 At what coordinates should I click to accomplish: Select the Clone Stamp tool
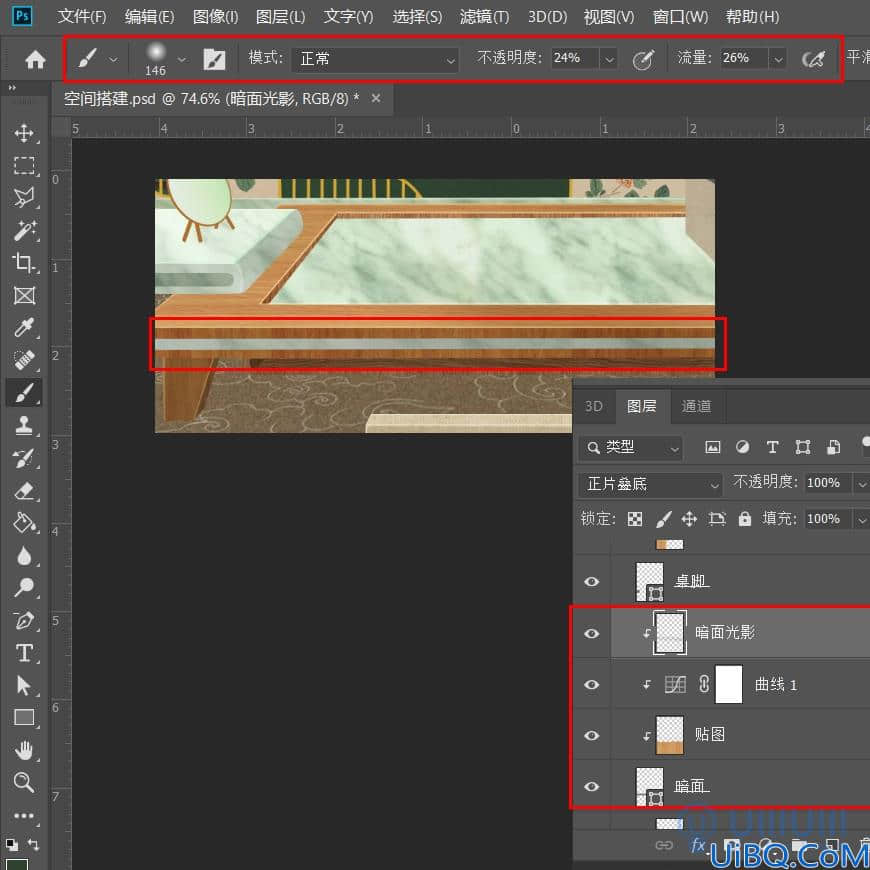point(24,425)
